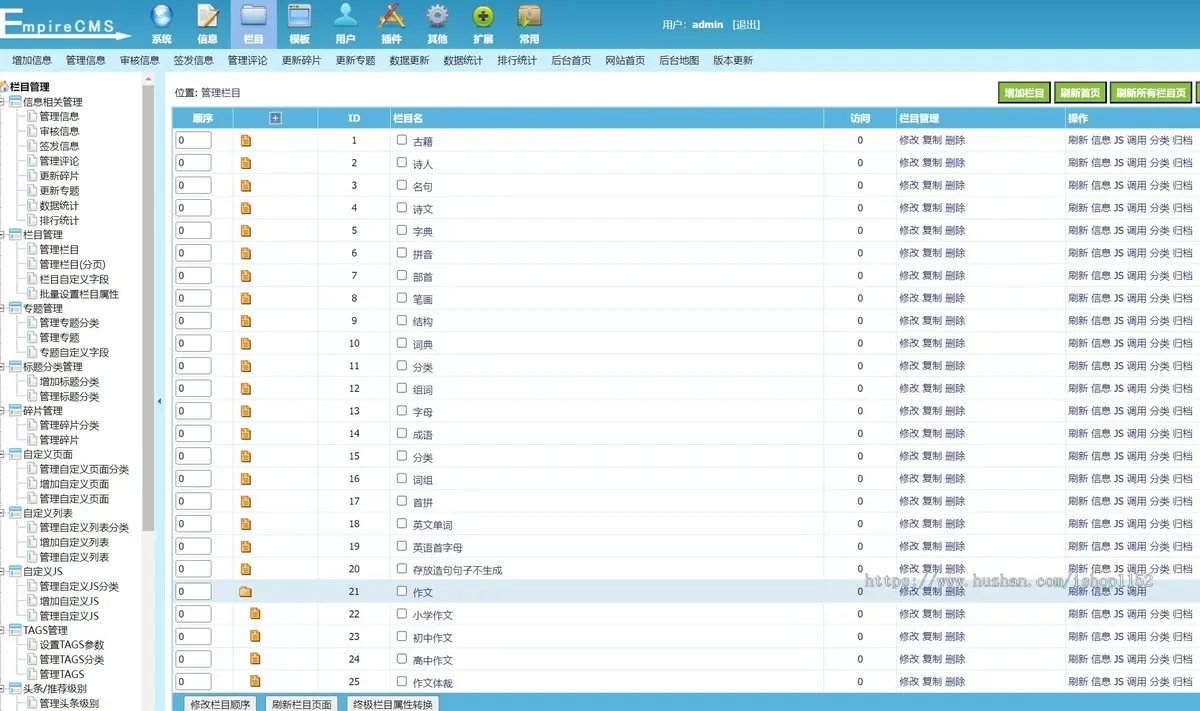The image size is (1200, 711).
Task: Click the page icon in the 高中作文 row
Action: tap(255, 659)
